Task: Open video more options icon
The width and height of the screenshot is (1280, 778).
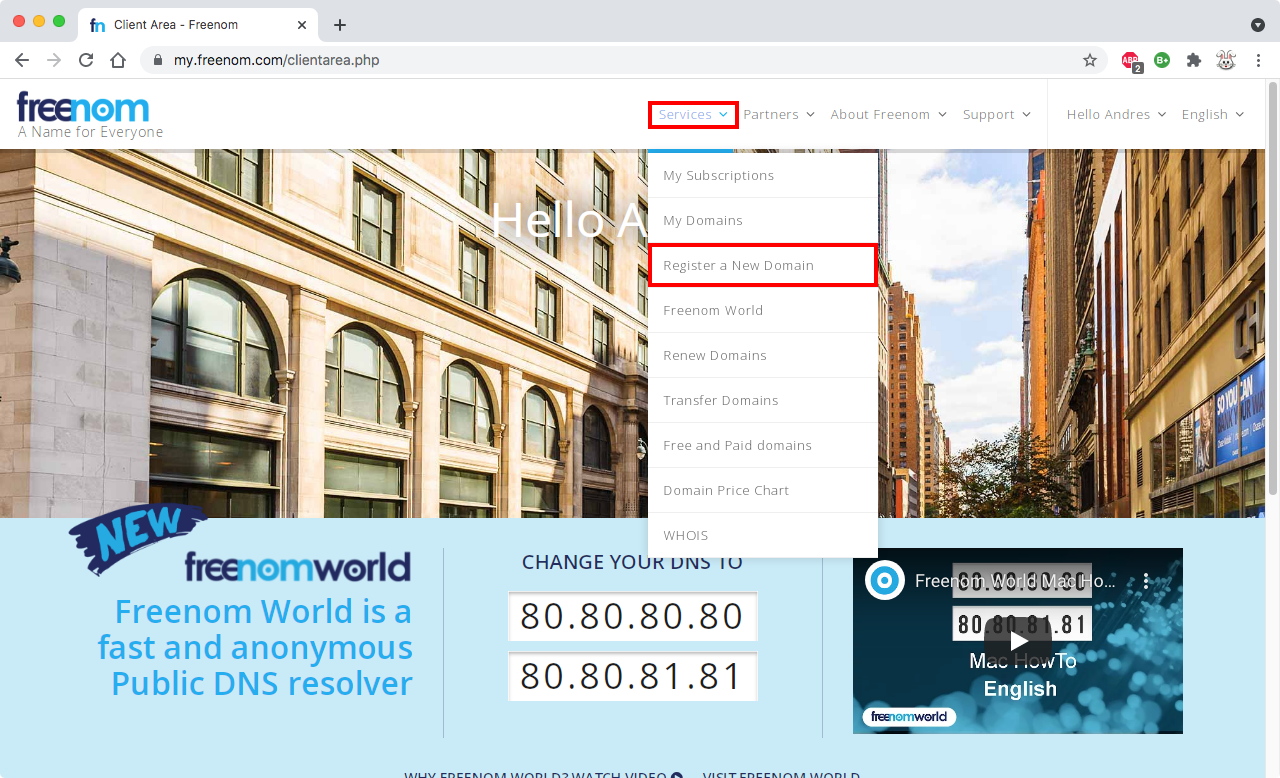Action: [1147, 581]
